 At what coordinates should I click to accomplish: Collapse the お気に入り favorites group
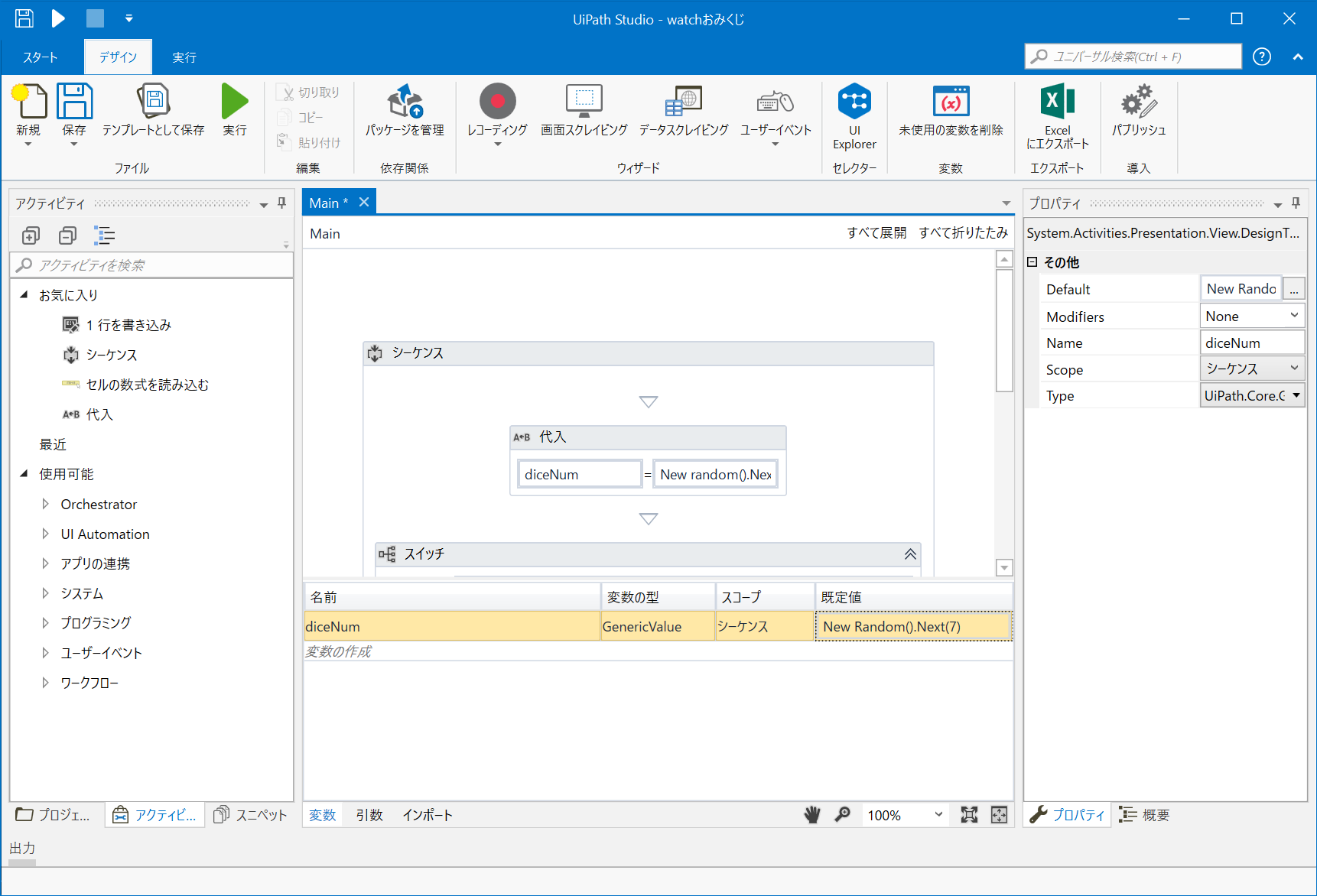click(x=24, y=294)
